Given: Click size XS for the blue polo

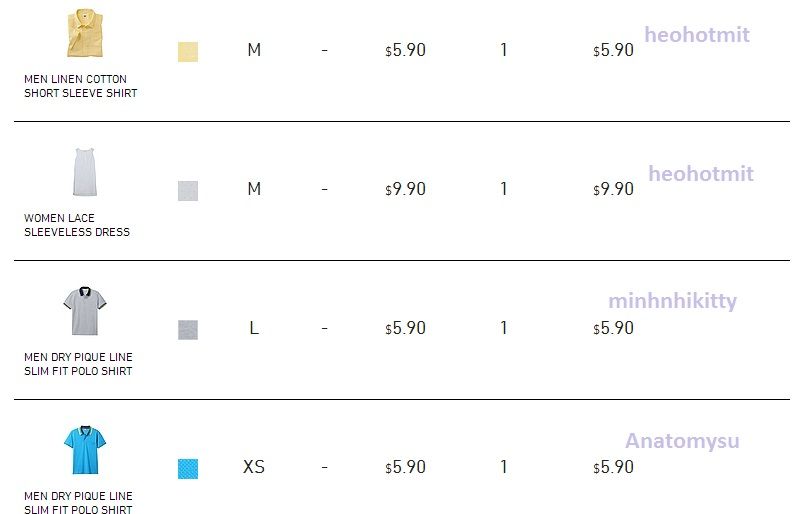Looking at the screenshot, I should click(254, 467).
